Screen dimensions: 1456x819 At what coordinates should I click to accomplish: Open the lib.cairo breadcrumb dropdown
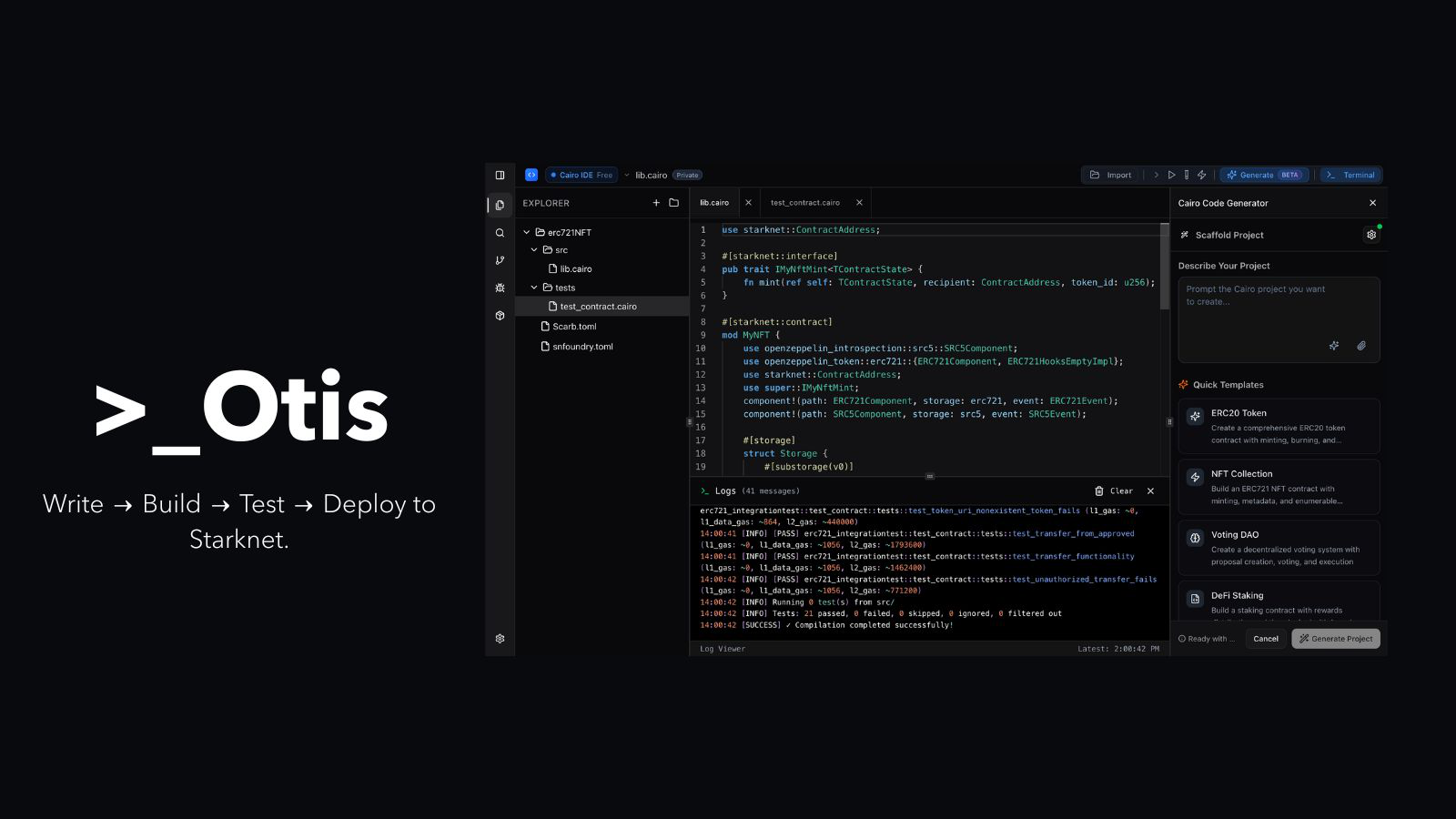[x=628, y=175]
